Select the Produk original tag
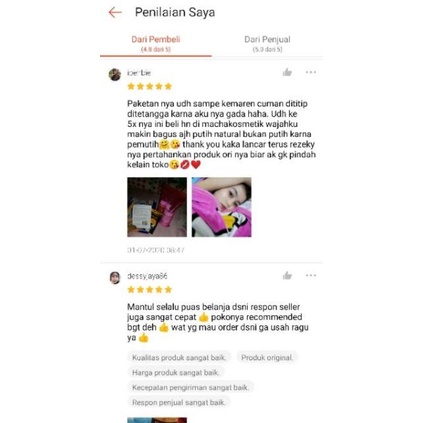The width and height of the screenshot is (423, 423). click(x=267, y=358)
